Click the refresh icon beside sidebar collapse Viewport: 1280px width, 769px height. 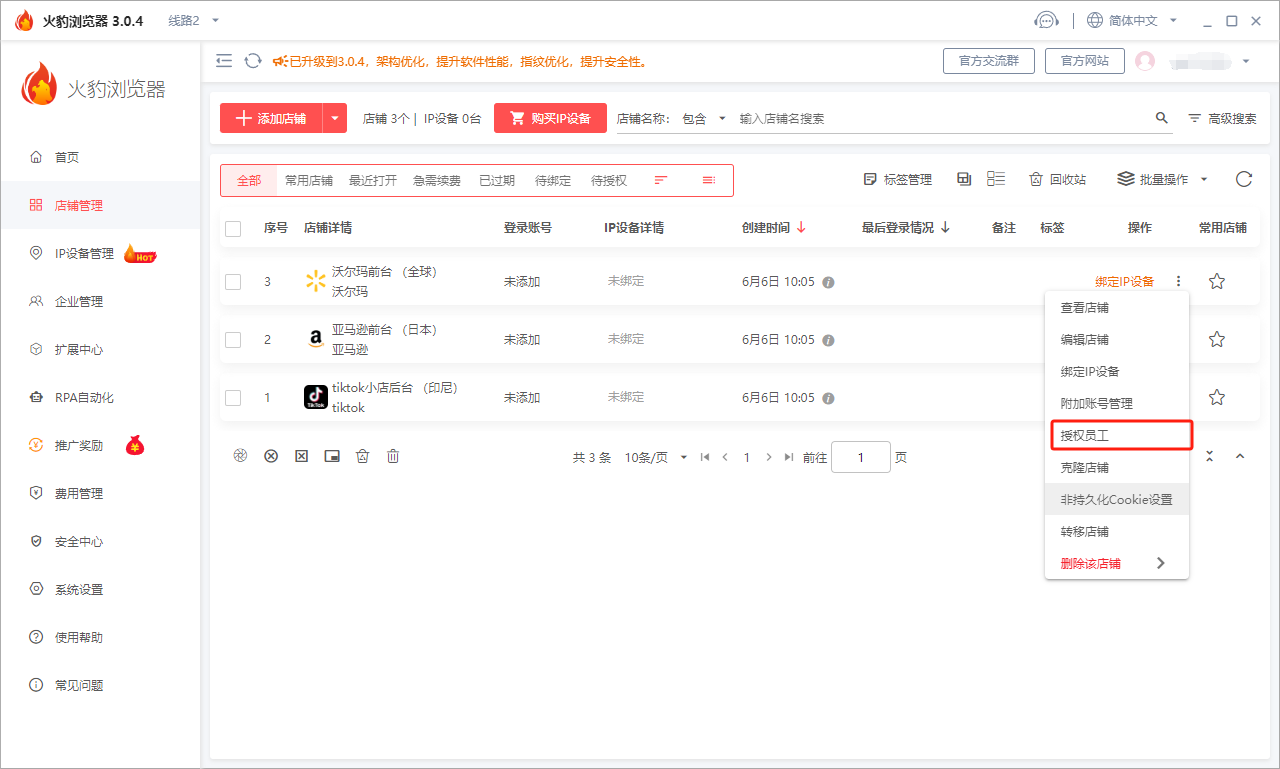(x=253, y=61)
